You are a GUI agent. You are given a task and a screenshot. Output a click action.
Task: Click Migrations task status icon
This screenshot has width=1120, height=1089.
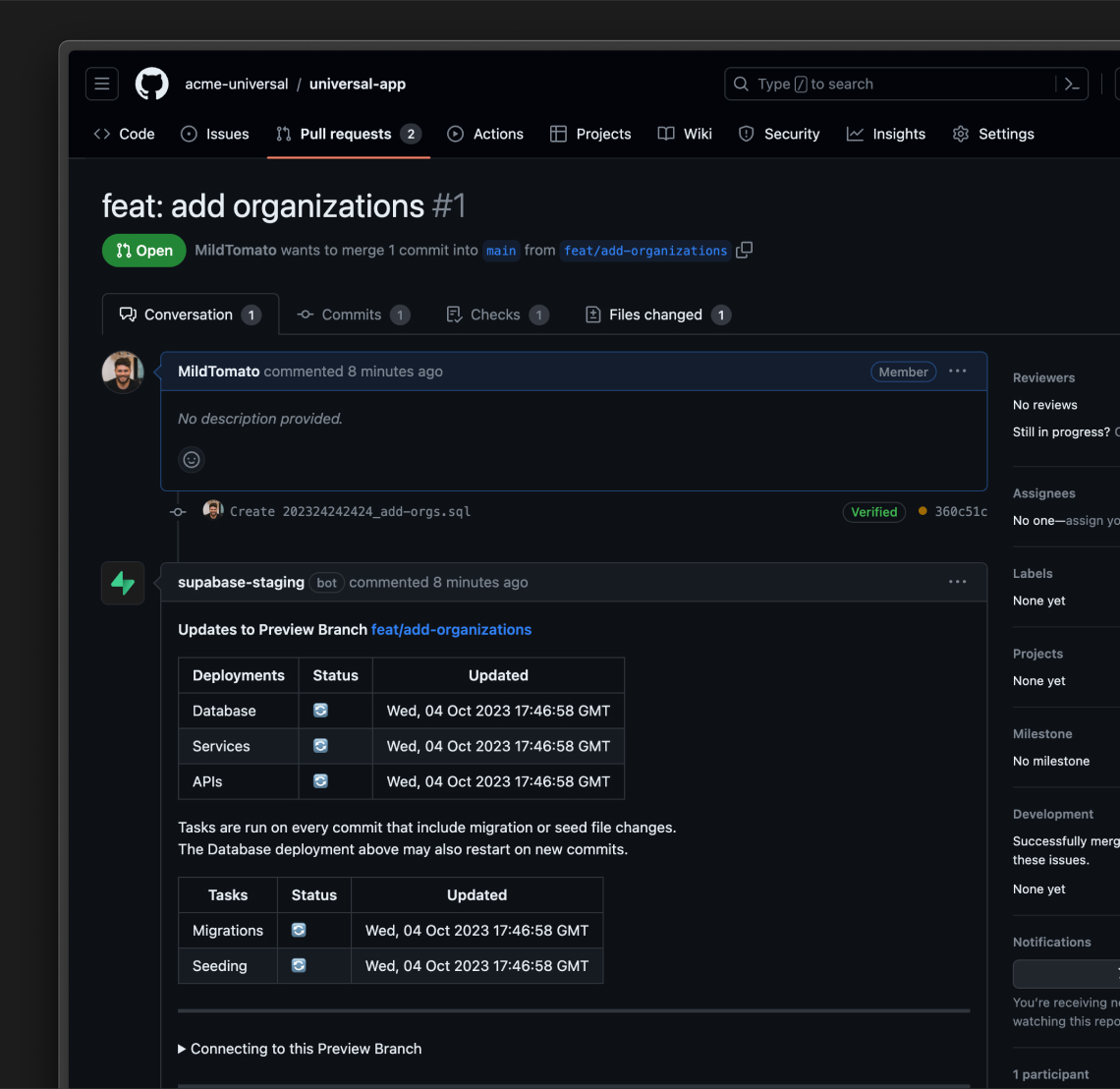pos(299,930)
